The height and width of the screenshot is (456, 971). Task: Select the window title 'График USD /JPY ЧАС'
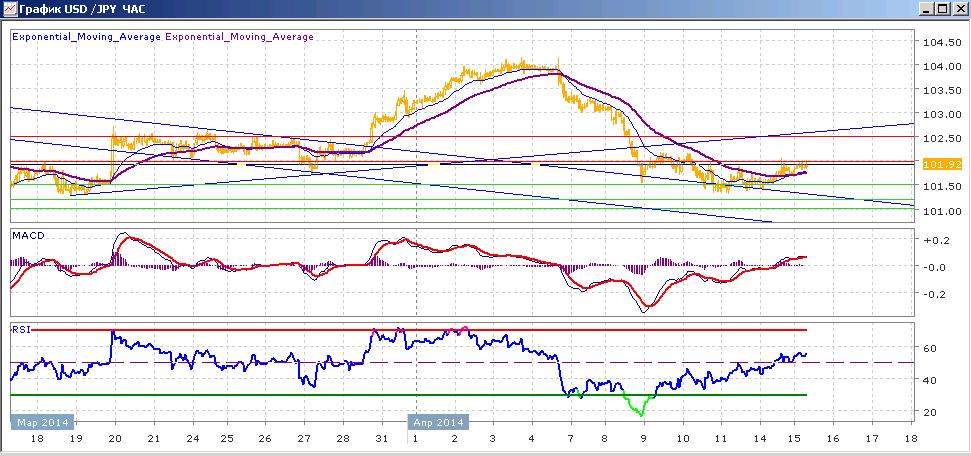(x=84, y=9)
